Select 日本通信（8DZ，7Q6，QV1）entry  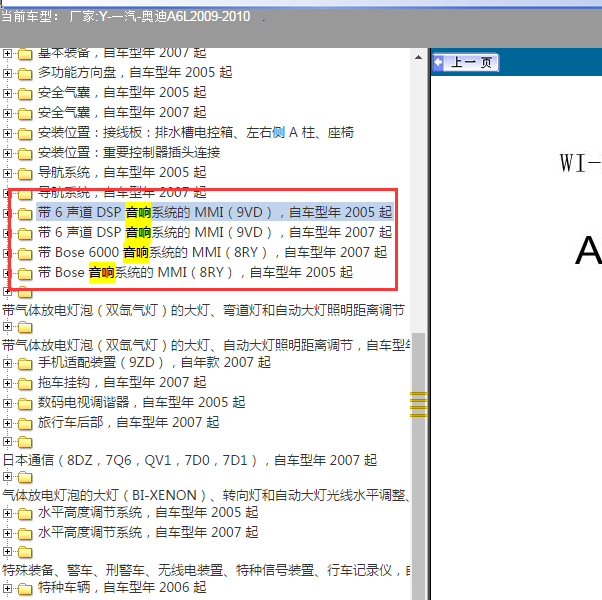190,460
